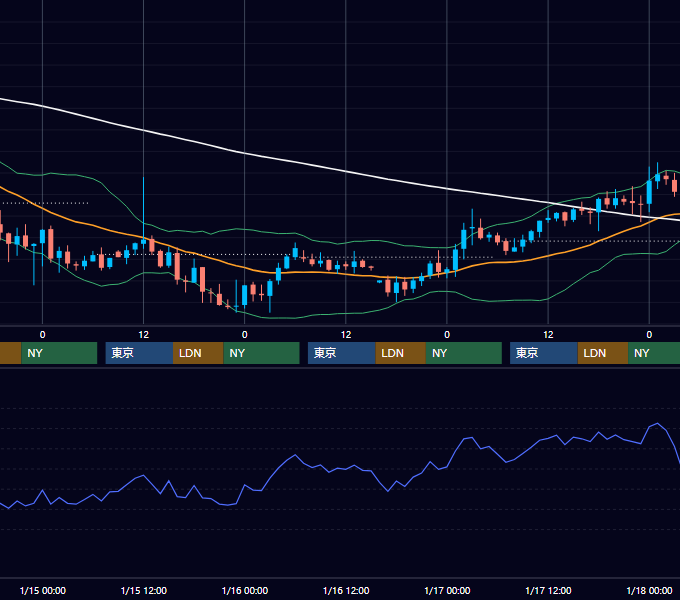Click the 1/17 12:00 time axis label

548,590
